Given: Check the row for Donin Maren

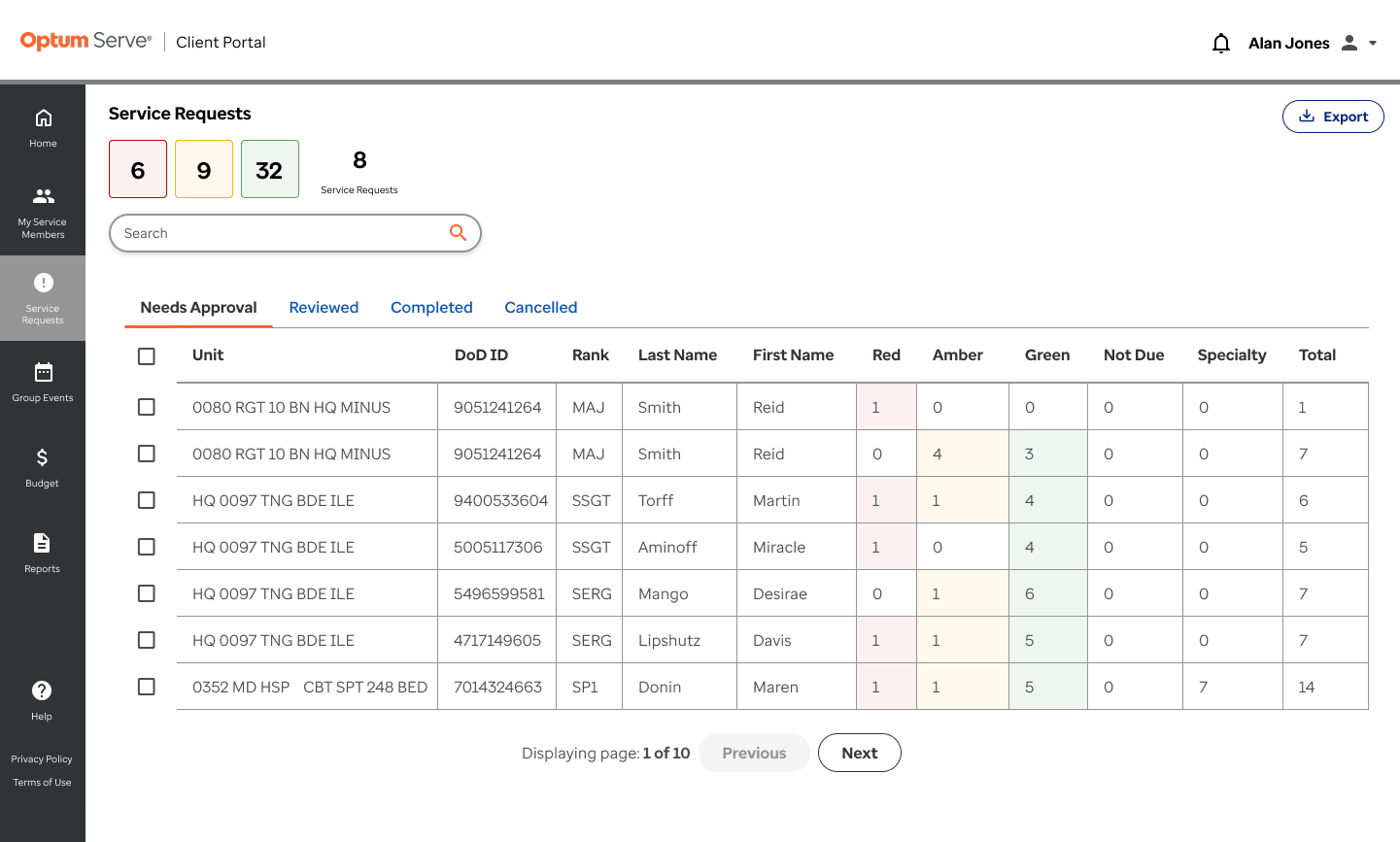Looking at the screenshot, I should pyautogui.click(x=147, y=687).
